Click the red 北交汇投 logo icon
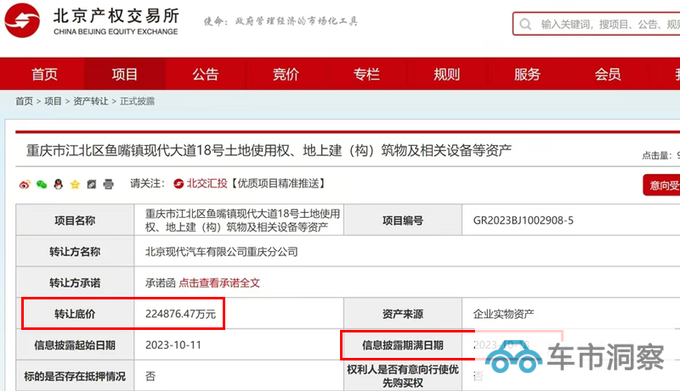680x391 pixels. pos(179,184)
